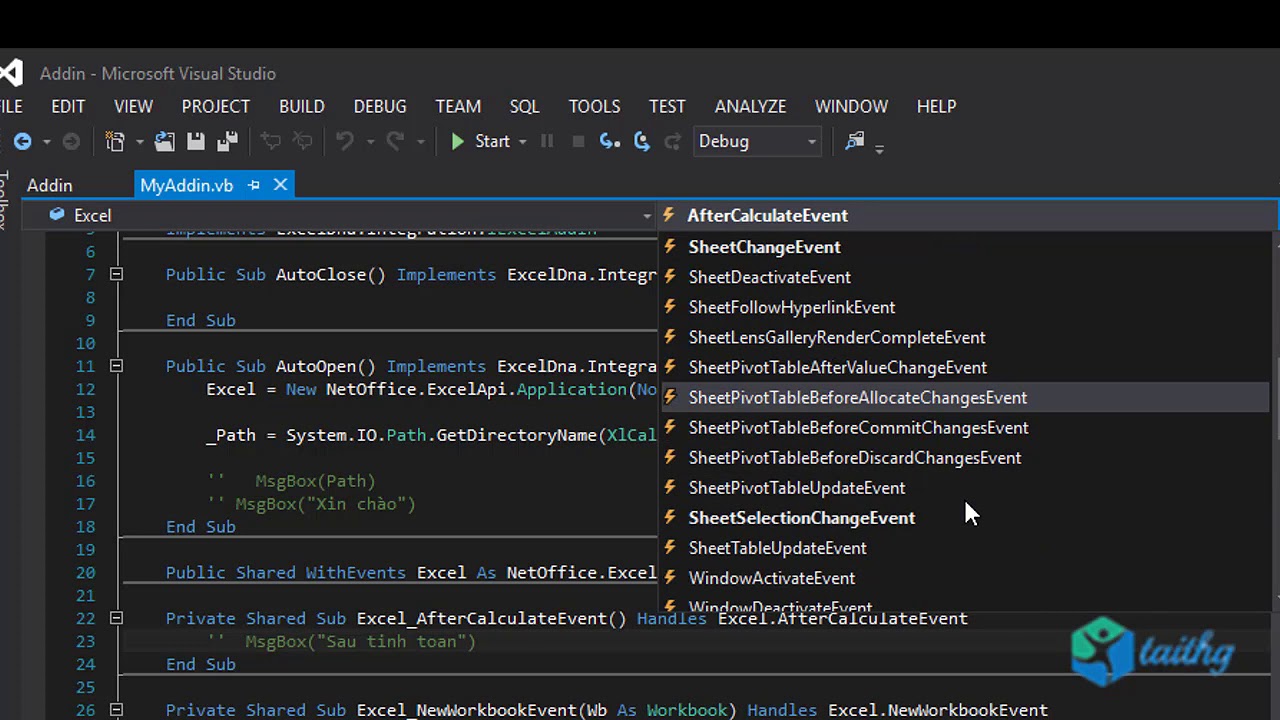Screen dimensions: 1280x720
Task: Open the TEAM menu
Action: pos(458,106)
